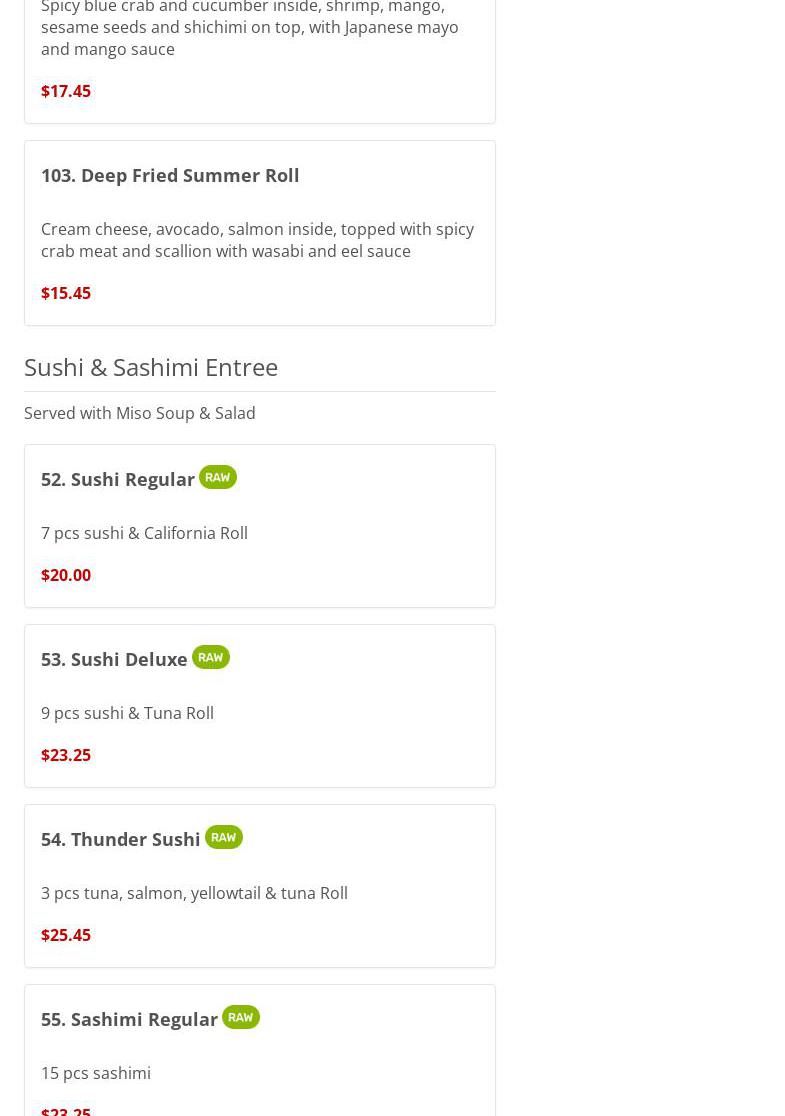
Task: Select 55. Sashimi Regular item title
Action: click(129, 1019)
